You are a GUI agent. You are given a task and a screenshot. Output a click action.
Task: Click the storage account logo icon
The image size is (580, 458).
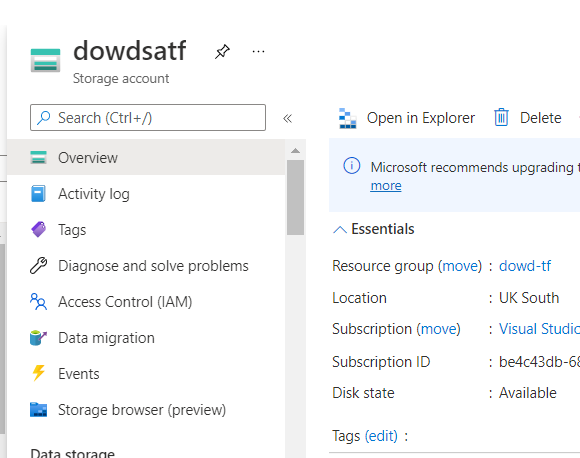(x=45, y=60)
